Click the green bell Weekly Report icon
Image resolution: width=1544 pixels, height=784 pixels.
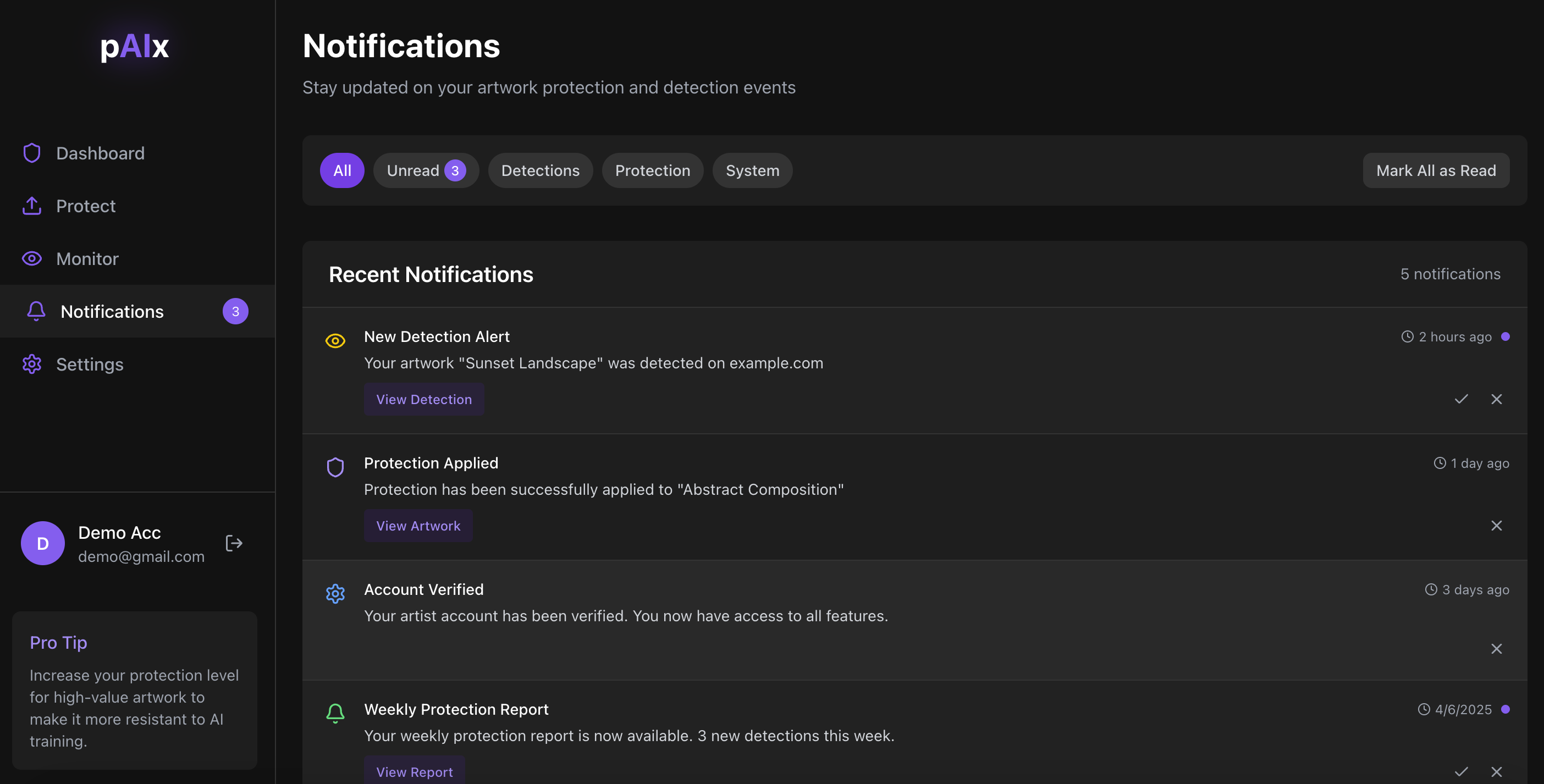(x=335, y=713)
